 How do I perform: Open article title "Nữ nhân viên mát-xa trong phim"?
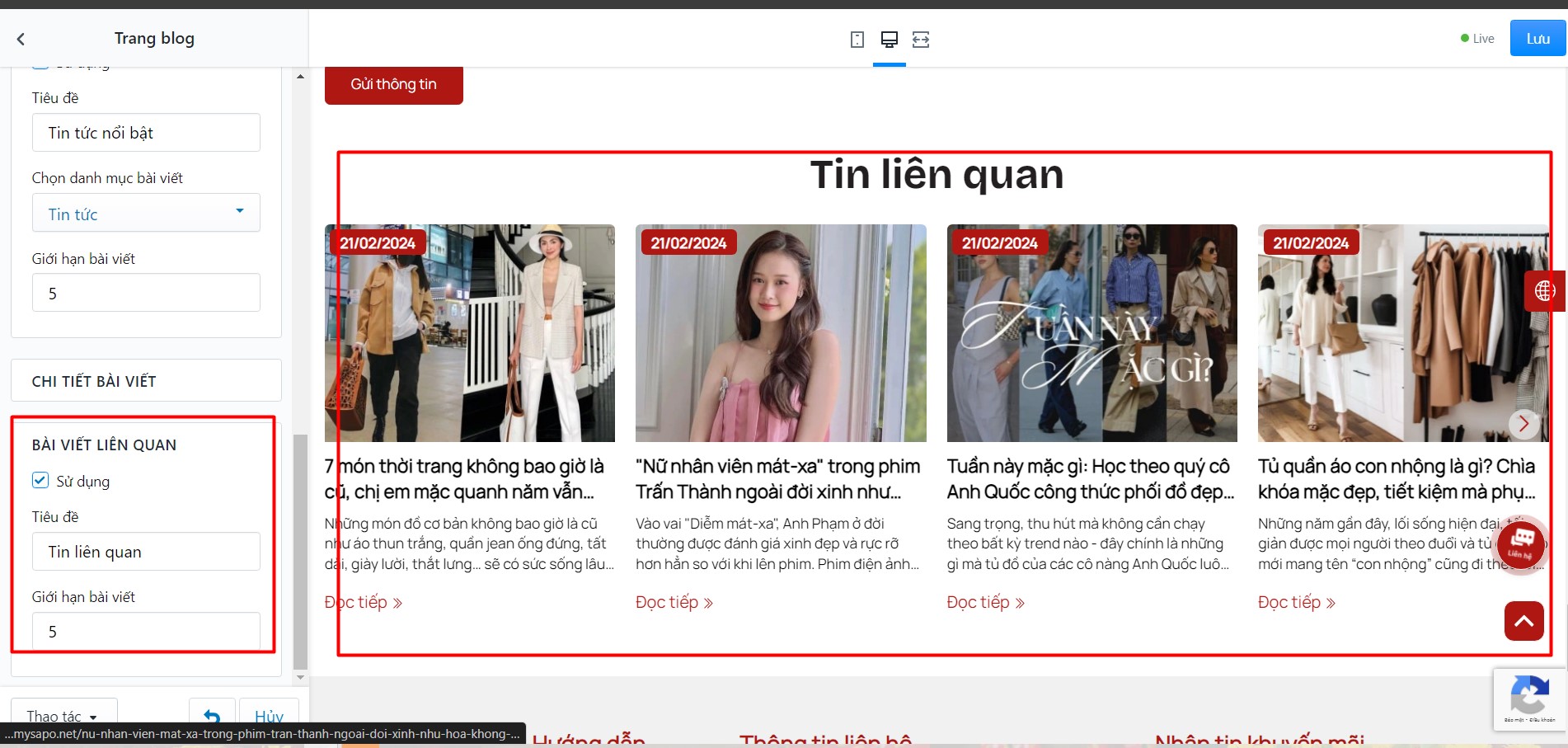[x=777, y=479]
